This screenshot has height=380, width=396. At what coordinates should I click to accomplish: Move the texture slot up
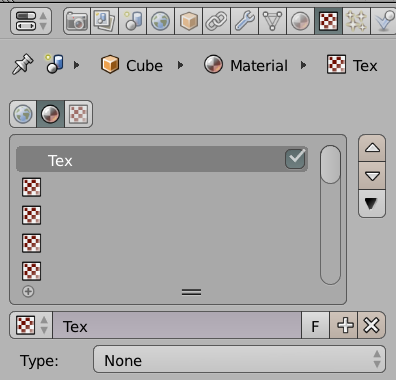click(x=372, y=148)
